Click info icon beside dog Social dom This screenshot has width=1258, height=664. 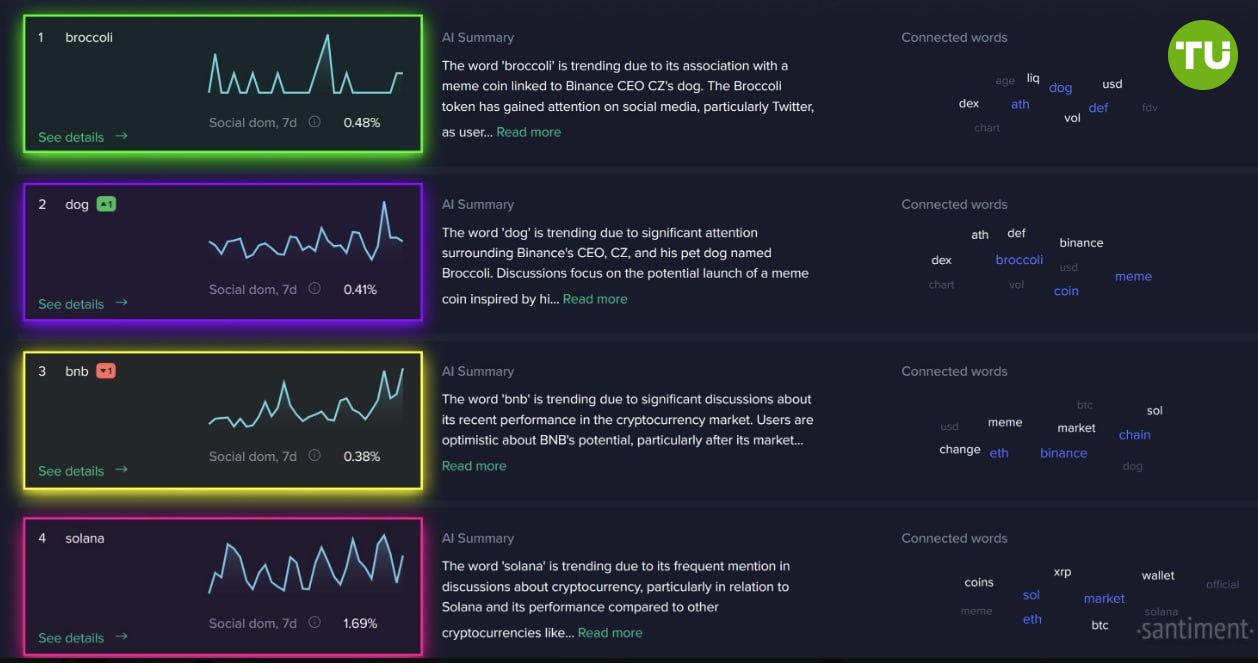pyautogui.click(x=314, y=289)
